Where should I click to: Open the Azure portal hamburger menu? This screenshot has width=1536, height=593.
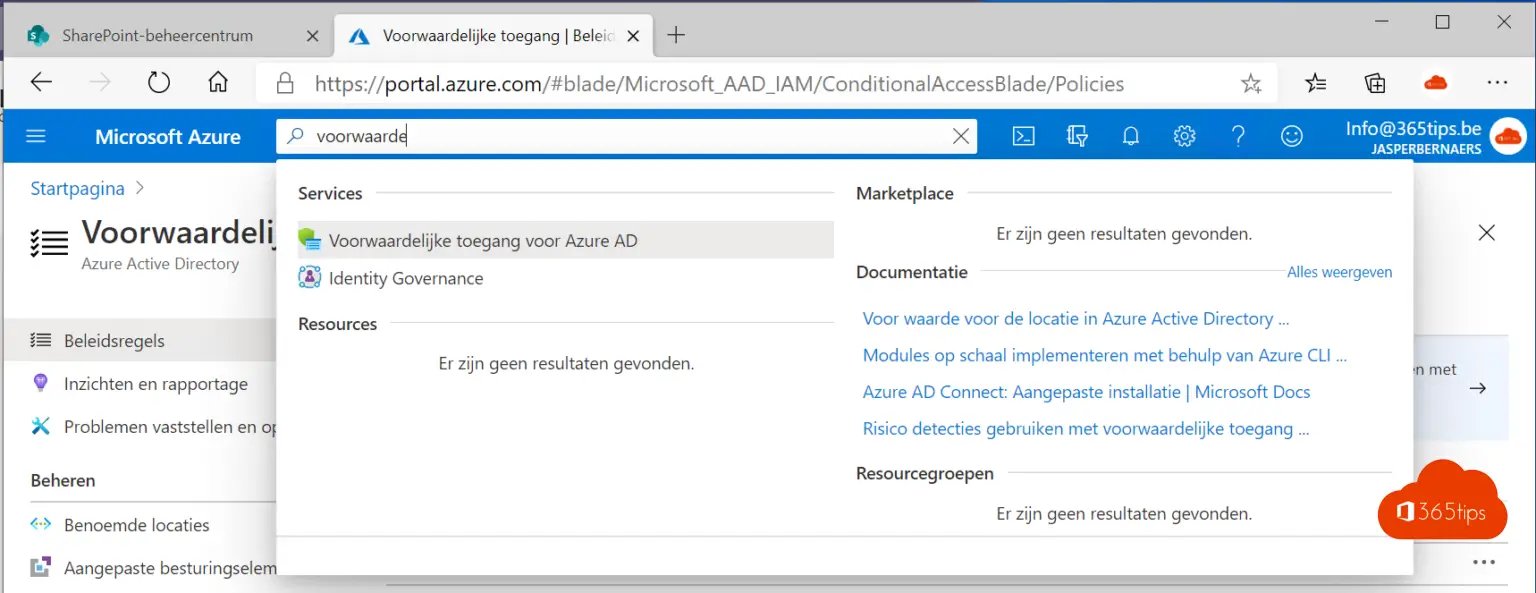pos(36,136)
